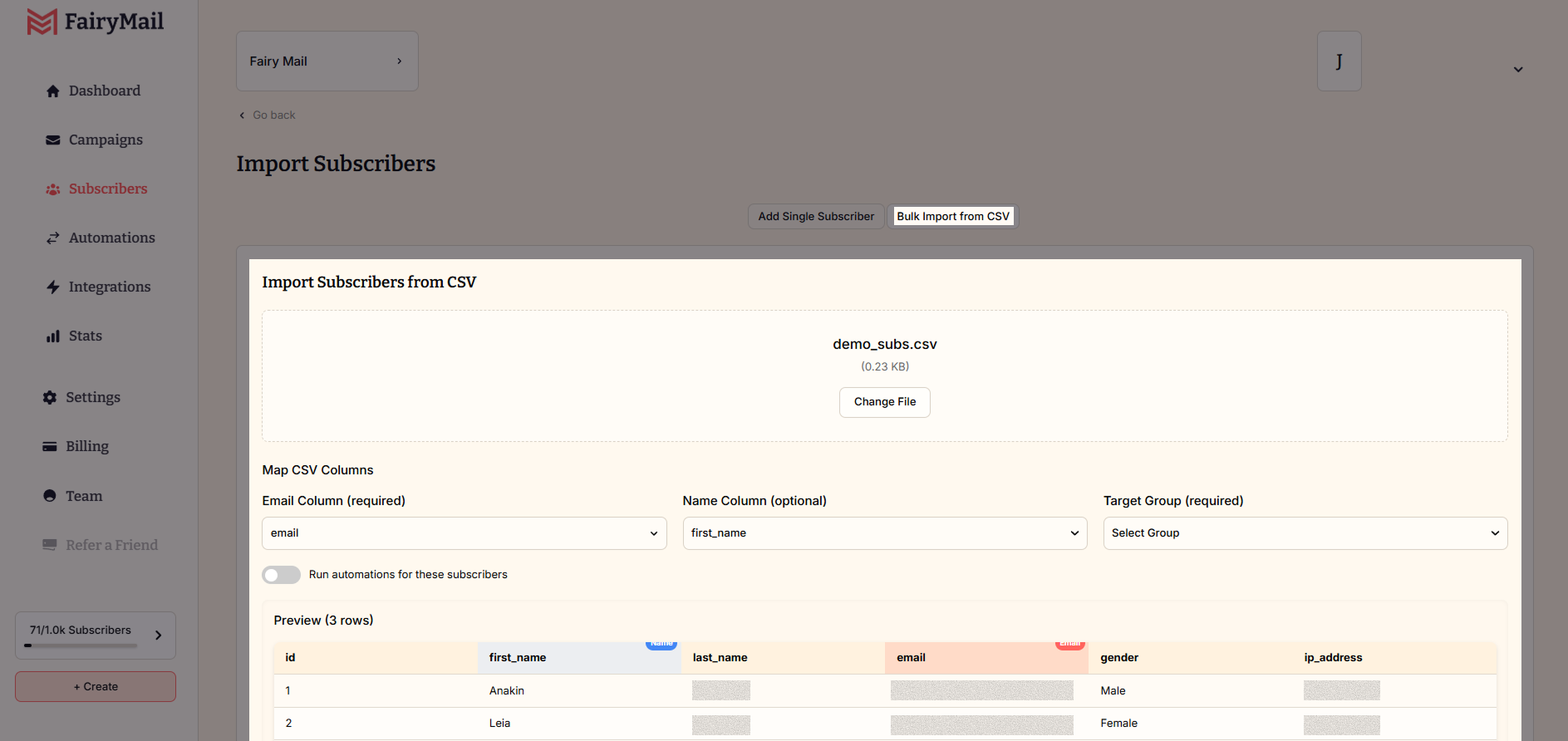Image resolution: width=1568 pixels, height=741 pixels.
Task: Select the Bulk Import from CSV tab
Action: pyautogui.click(x=952, y=217)
